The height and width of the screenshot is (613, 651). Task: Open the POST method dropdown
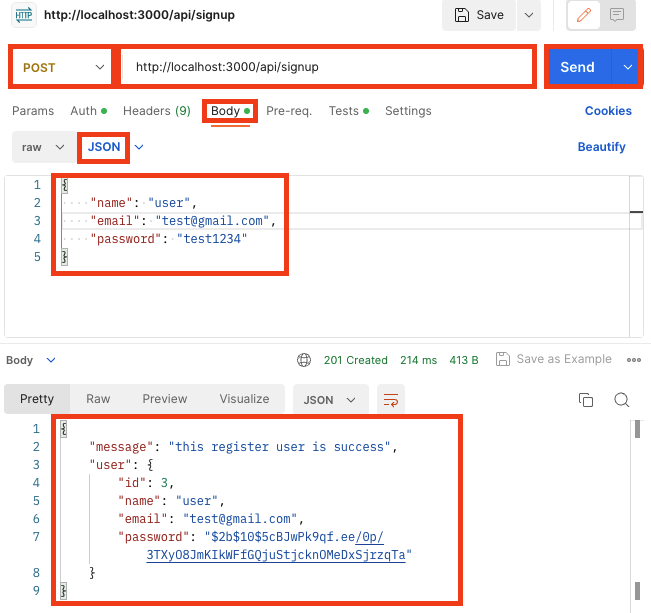[x=62, y=67]
